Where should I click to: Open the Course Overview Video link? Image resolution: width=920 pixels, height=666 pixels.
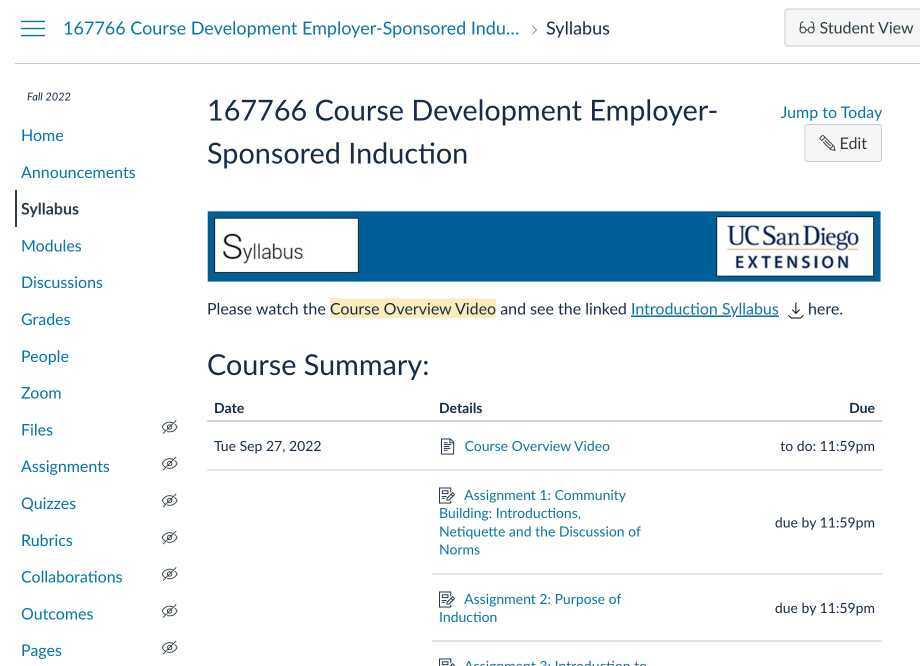point(537,446)
